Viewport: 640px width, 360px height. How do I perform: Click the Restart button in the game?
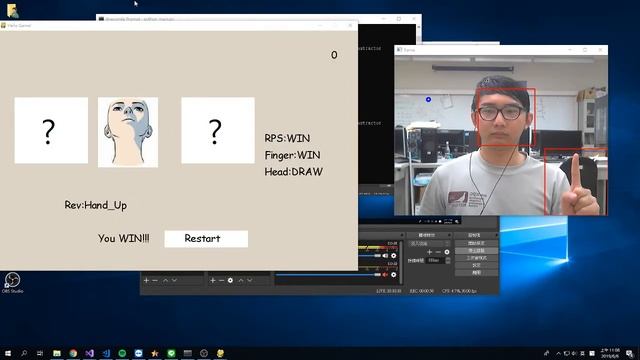206,239
